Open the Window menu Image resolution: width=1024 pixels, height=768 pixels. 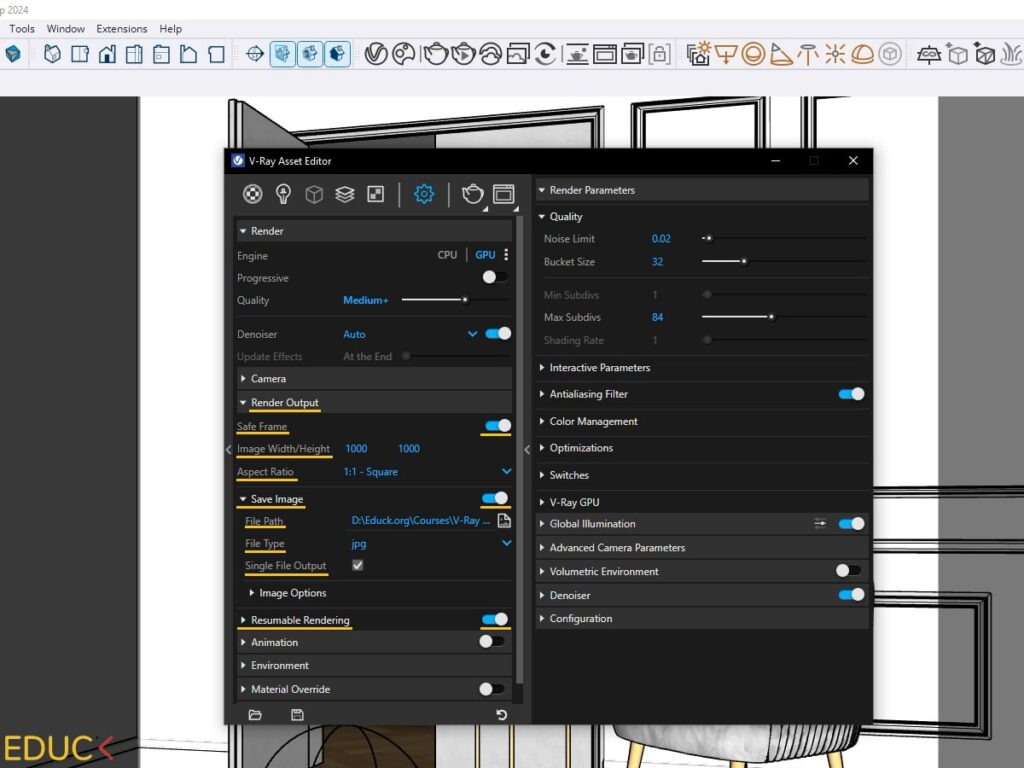click(66, 29)
